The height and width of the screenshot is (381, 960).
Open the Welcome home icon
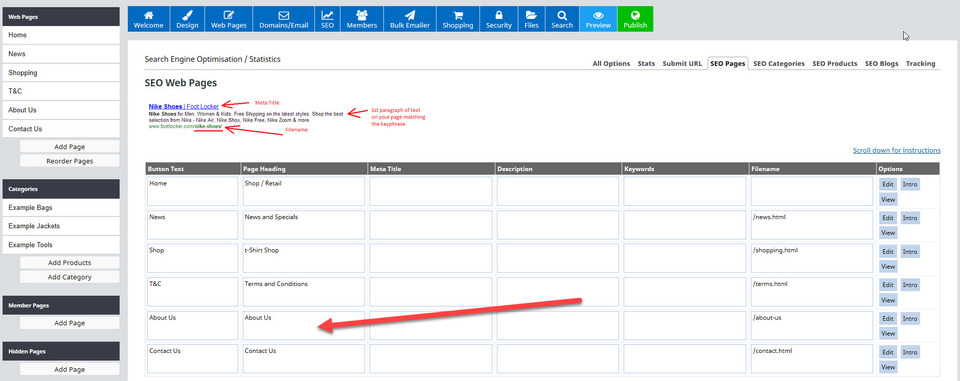[148, 15]
